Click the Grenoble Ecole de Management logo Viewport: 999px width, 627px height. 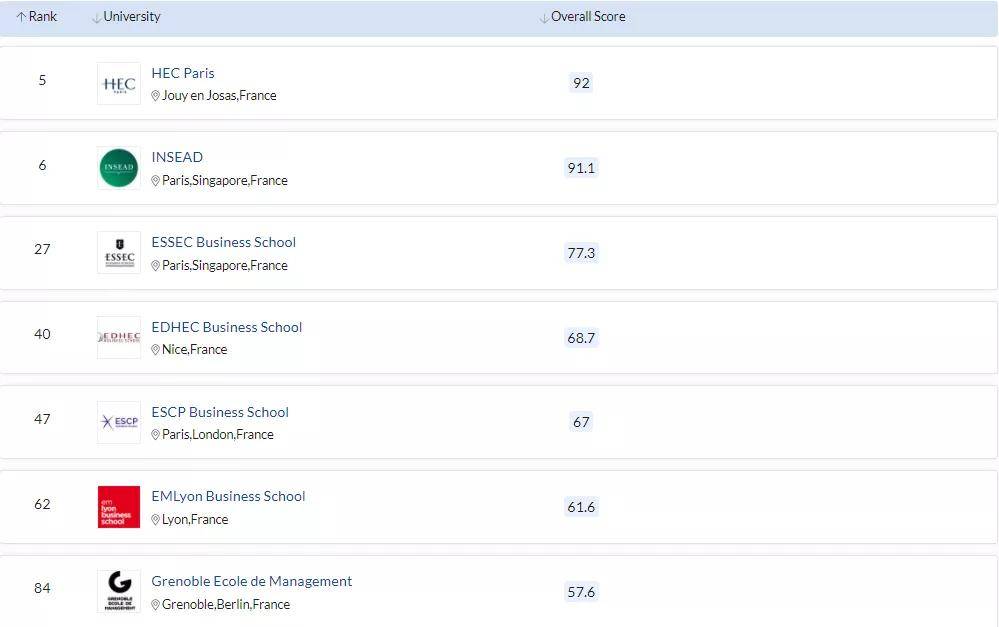[119, 591]
